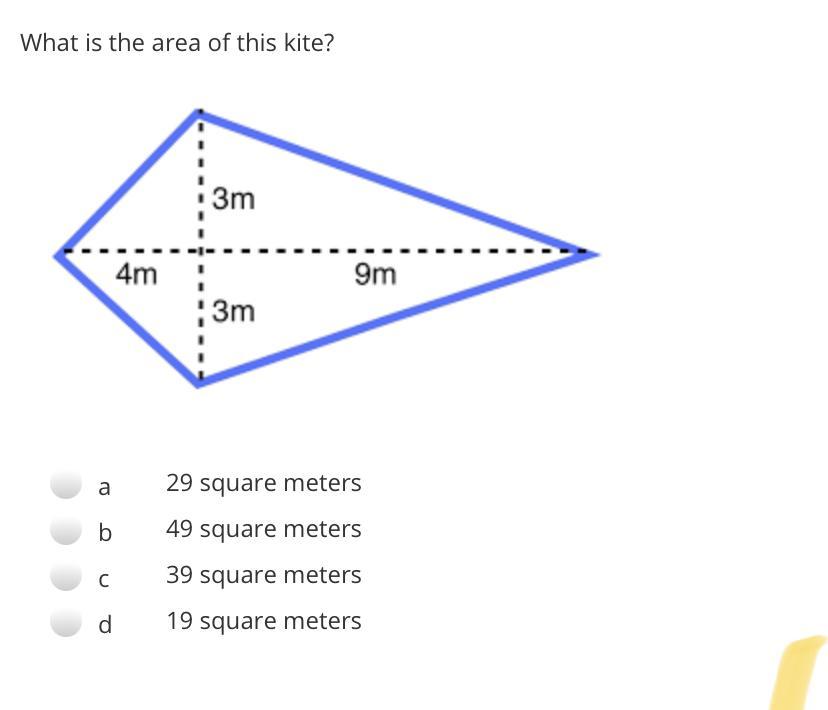Click the '9m' label on the kite
828x710 pixels.
click(375, 273)
